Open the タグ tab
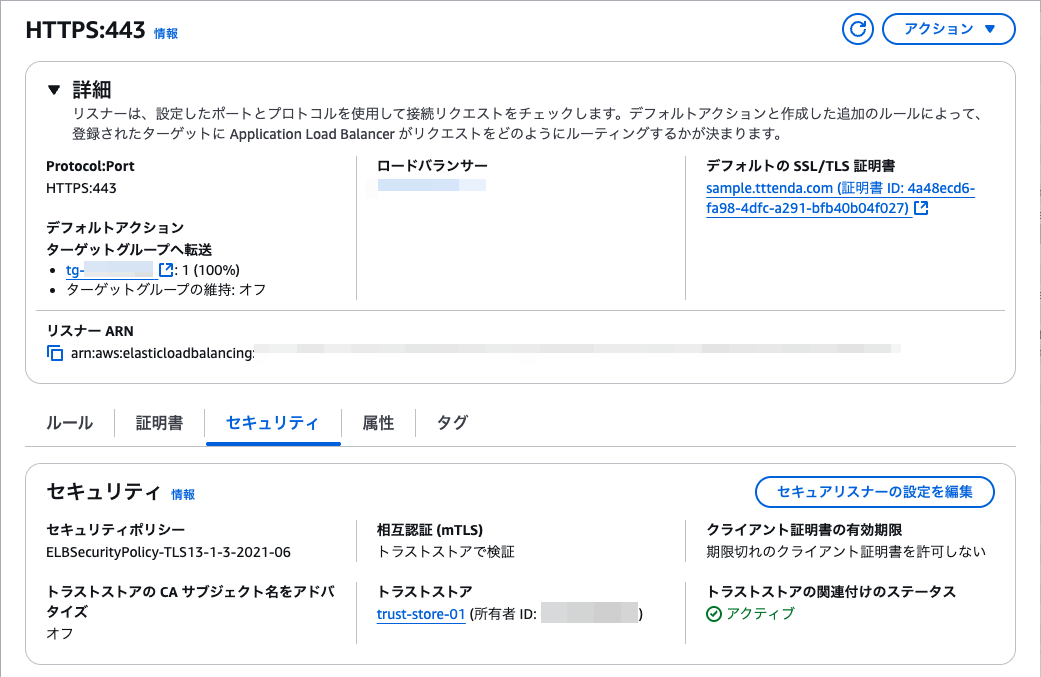The image size is (1041, 677). pos(451,423)
